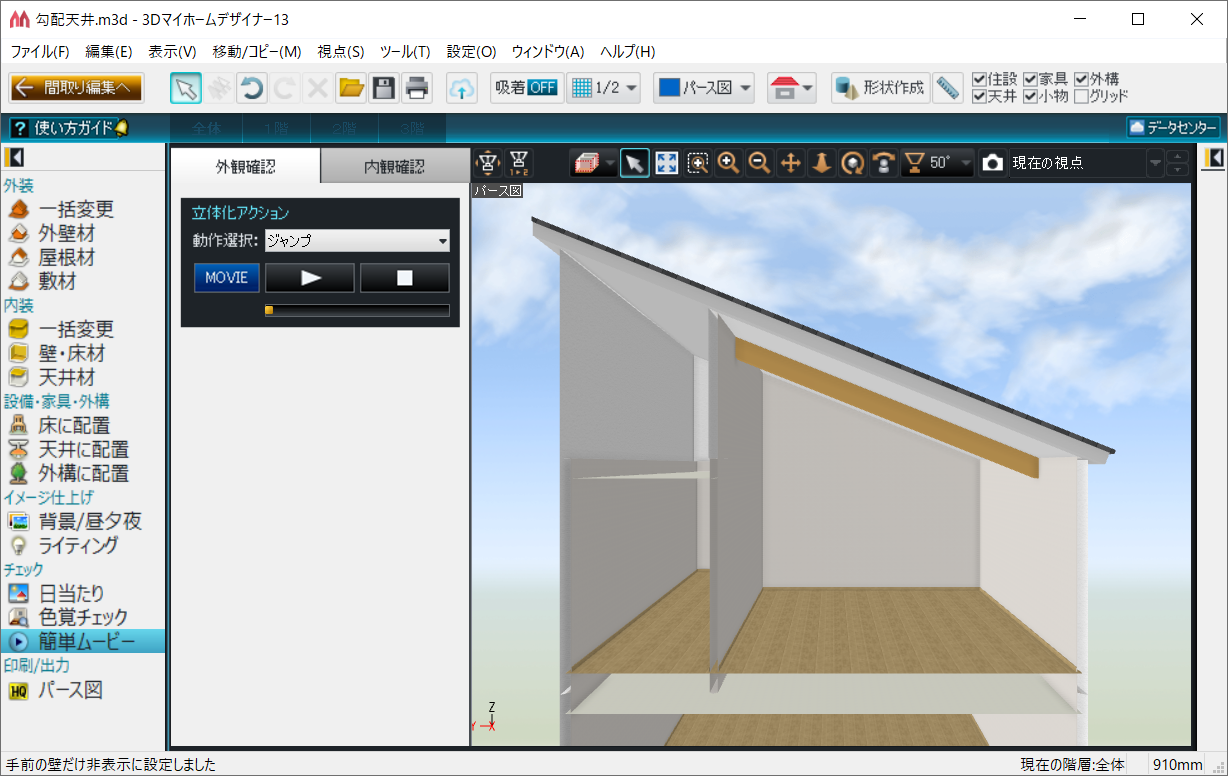This screenshot has height=776, width=1228.
Task: Enable the グリッド checkbox
Action: click(1081, 97)
